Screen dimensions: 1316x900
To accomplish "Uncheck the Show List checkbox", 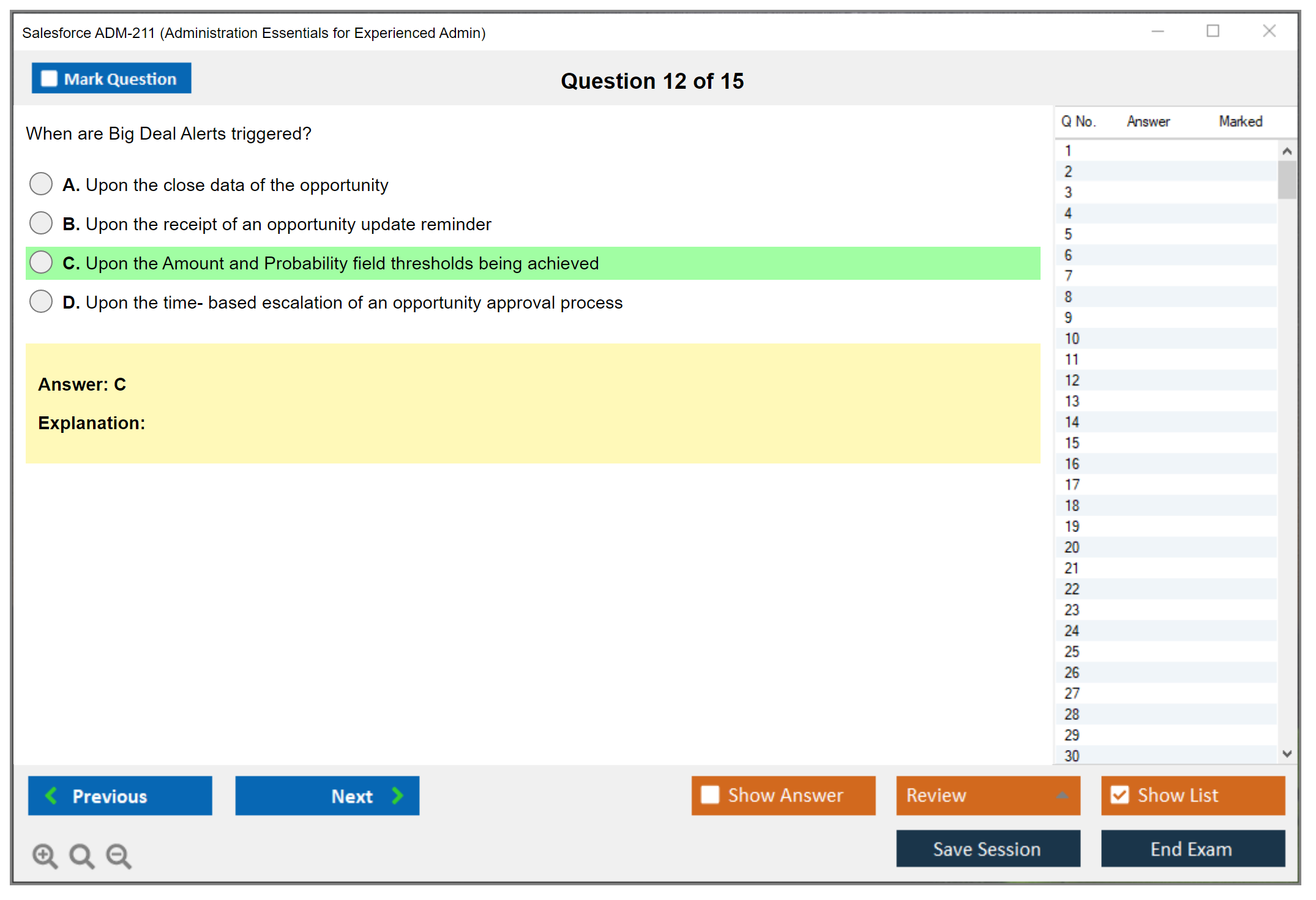I will (1120, 795).
